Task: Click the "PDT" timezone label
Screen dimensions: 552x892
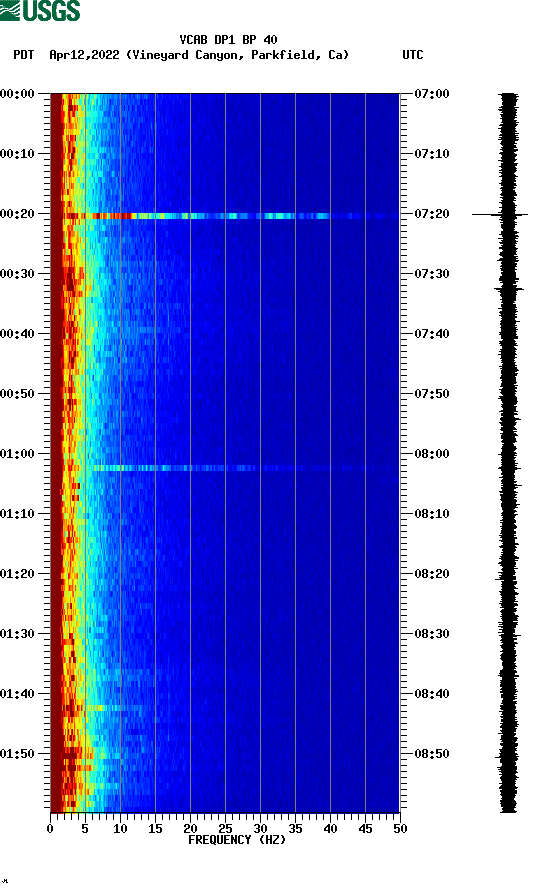Action: pos(23,55)
